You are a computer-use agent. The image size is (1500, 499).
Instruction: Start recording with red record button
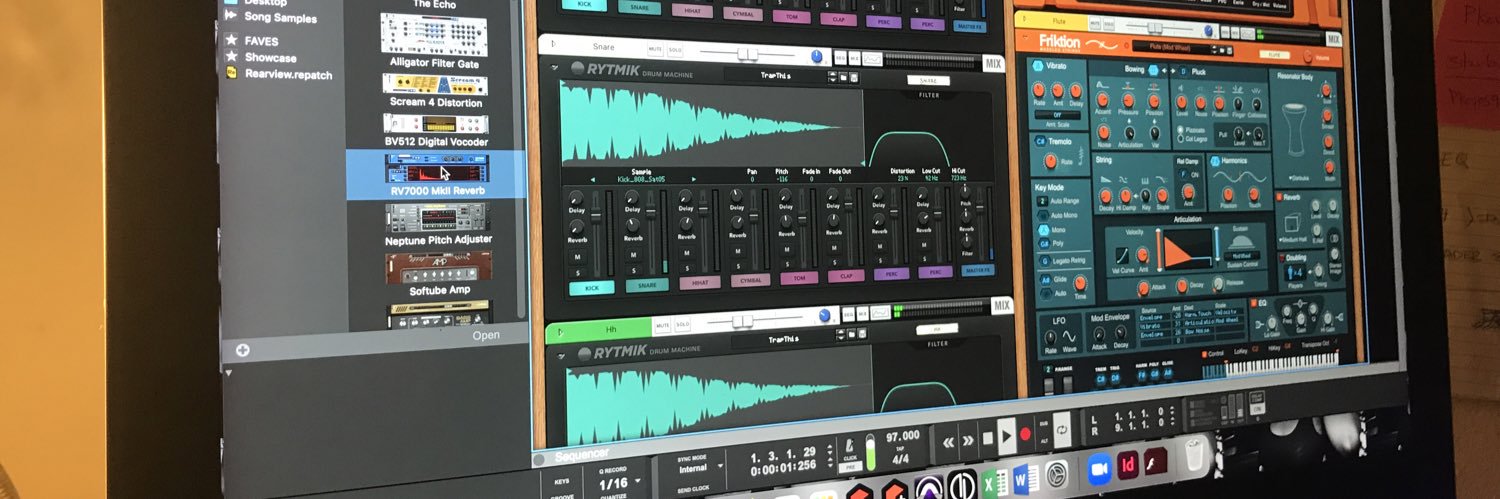[x=1025, y=435]
